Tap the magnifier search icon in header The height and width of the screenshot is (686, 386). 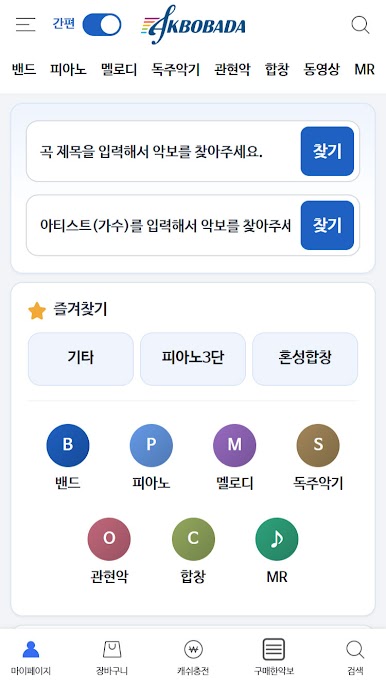360,25
